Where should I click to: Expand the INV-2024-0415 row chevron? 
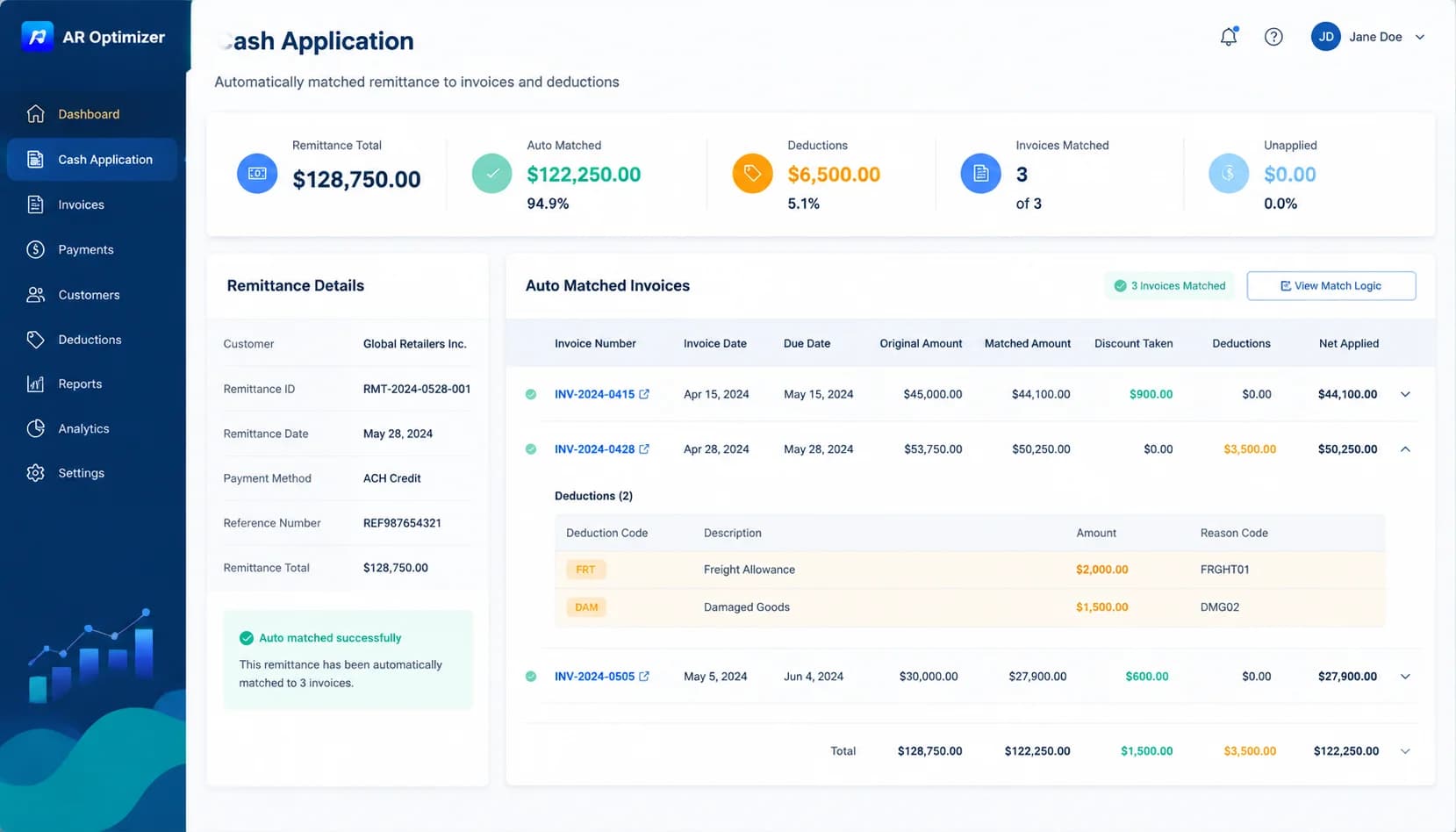coord(1405,394)
